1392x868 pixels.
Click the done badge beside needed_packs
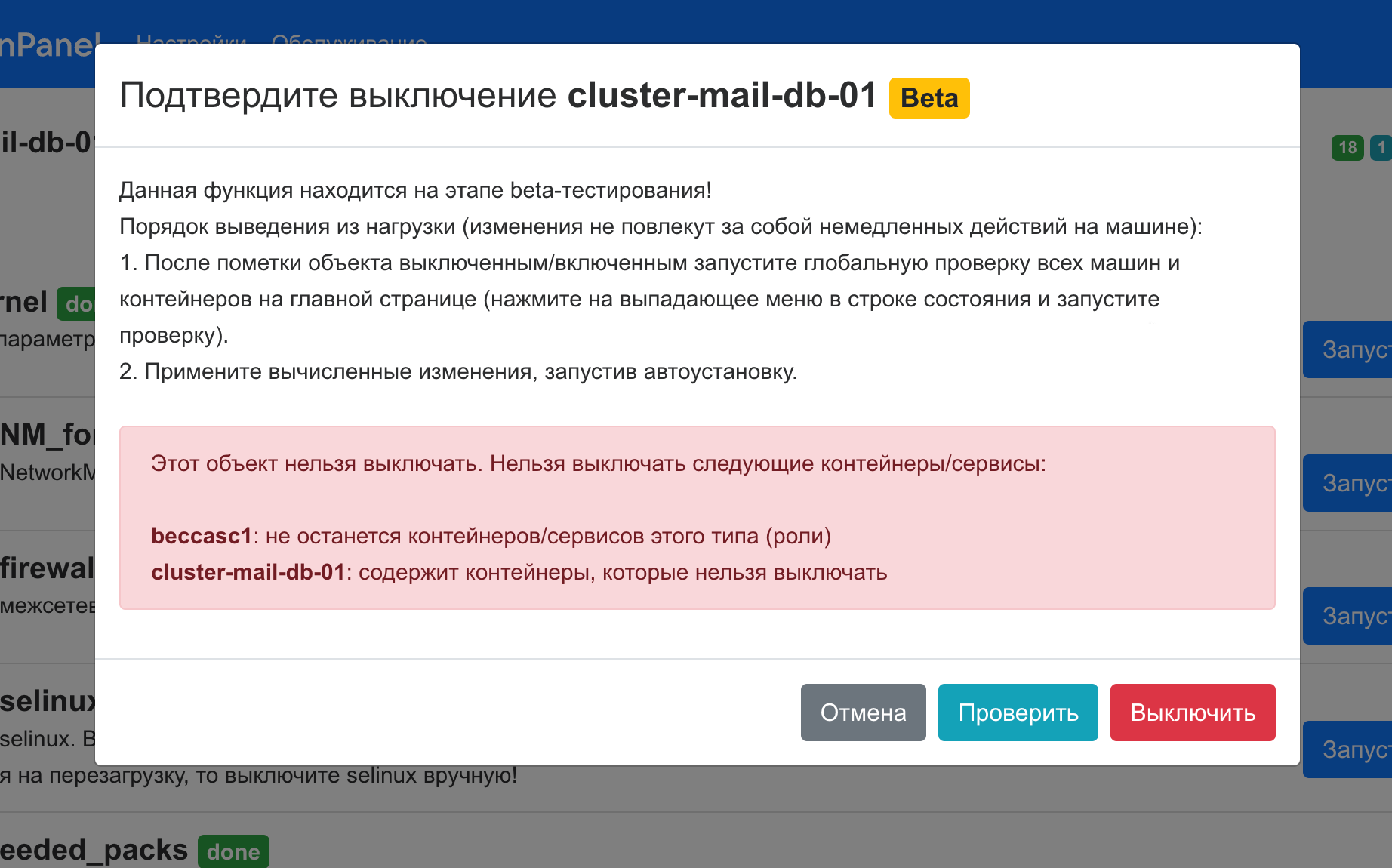pyautogui.click(x=233, y=851)
